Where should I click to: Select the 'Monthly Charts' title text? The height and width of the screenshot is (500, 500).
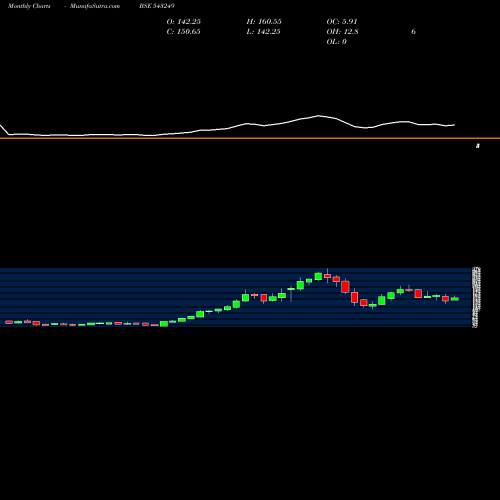click(29, 6)
